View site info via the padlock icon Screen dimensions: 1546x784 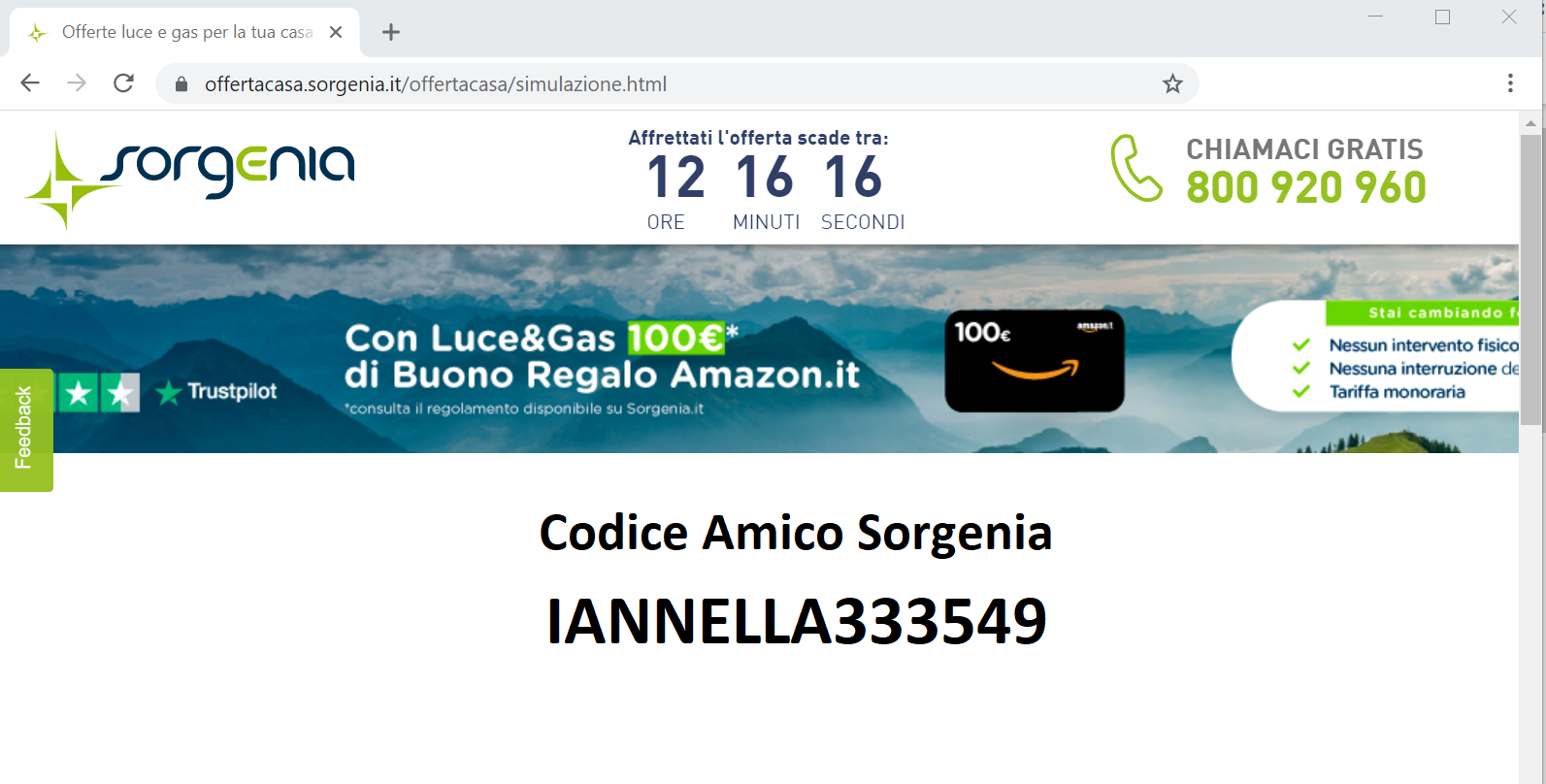click(x=181, y=84)
